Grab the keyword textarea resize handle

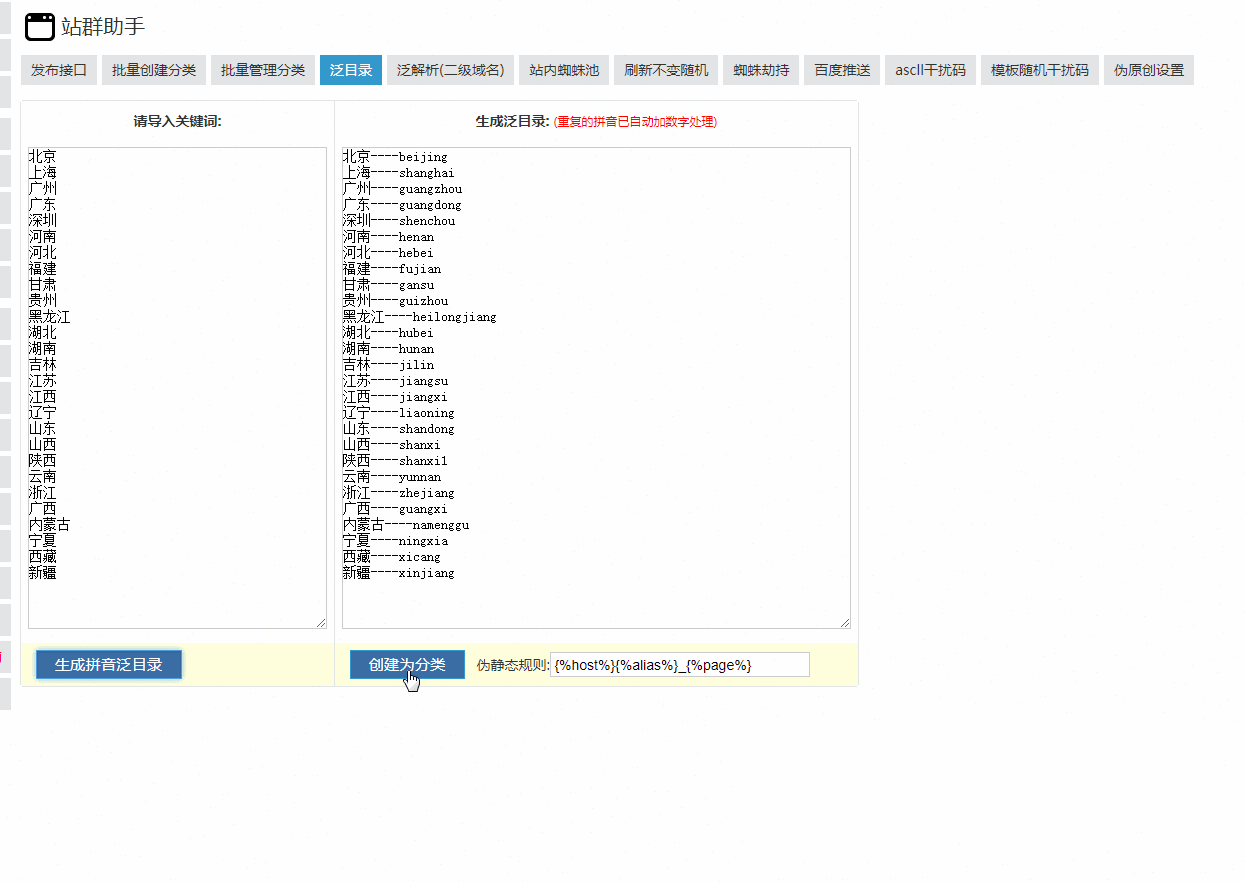(x=322, y=623)
